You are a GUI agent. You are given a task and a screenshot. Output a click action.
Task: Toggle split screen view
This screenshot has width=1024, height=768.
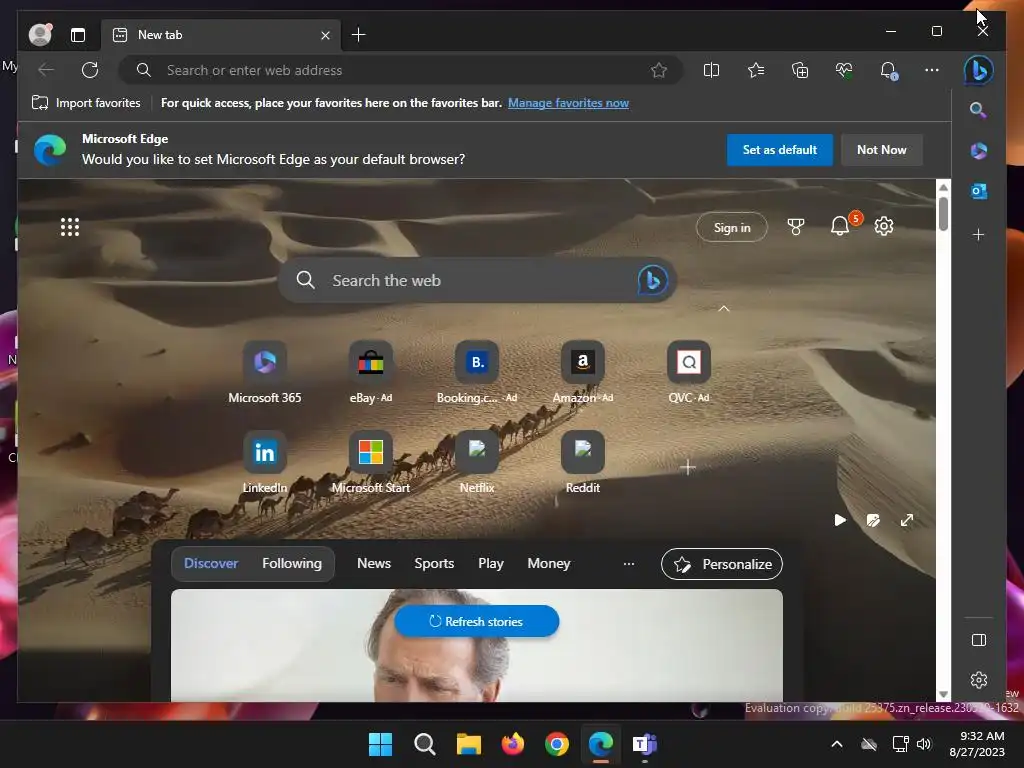(x=711, y=70)
